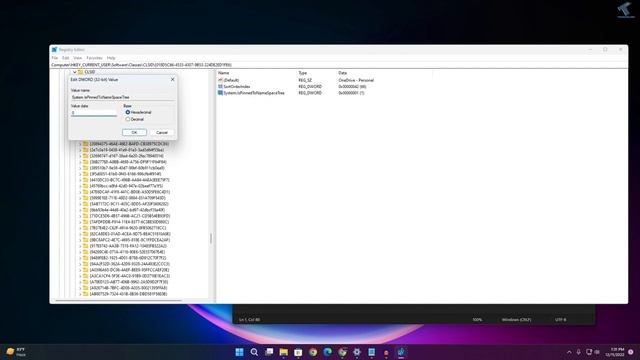The width and height of the screenshot is (640, 360).
Task: Expand the key starting {710CE5D6
Action: pyautogui.click(x=80, y=216)
